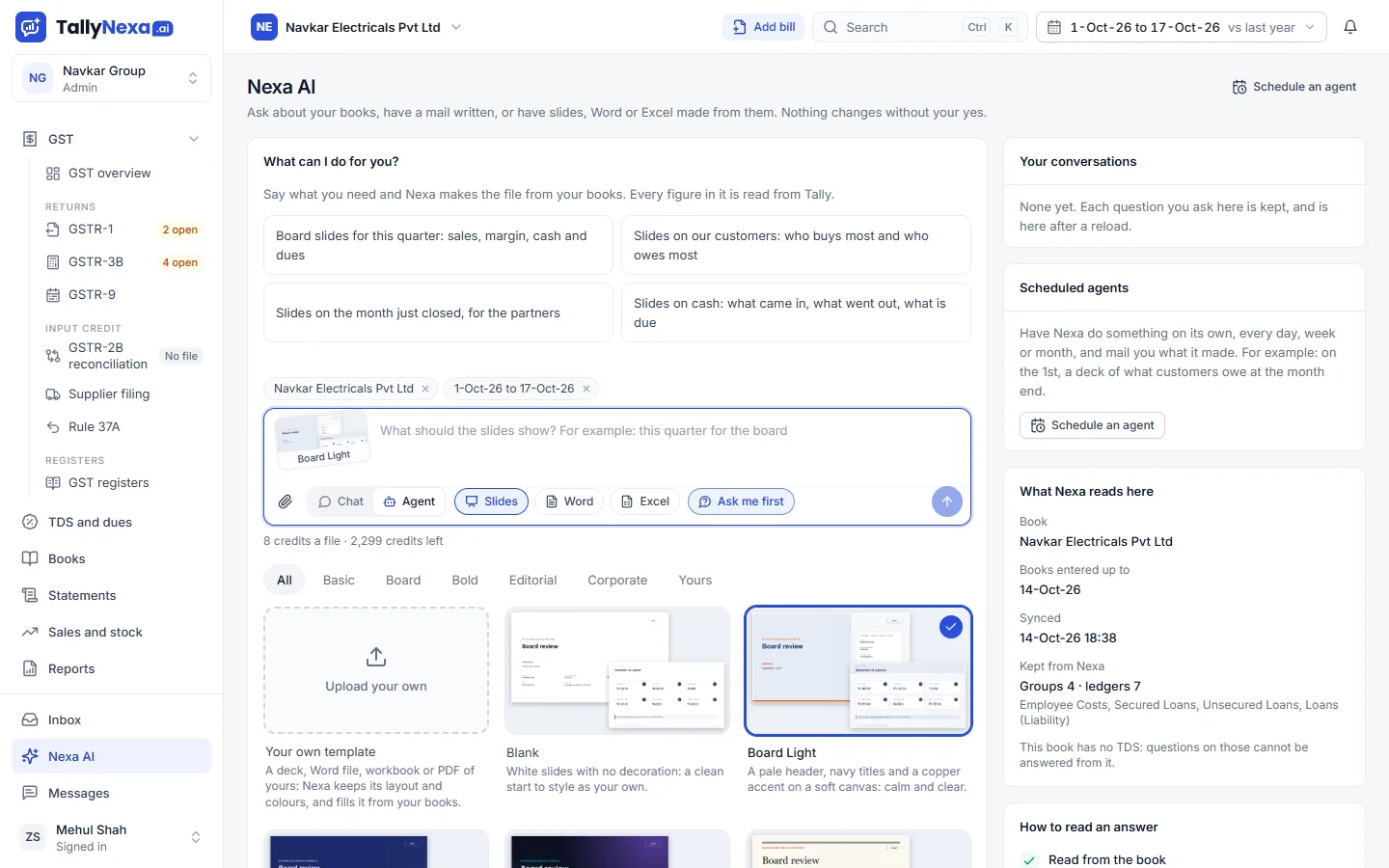
Task: Select Word output type
Action: (x=569, y=502)
